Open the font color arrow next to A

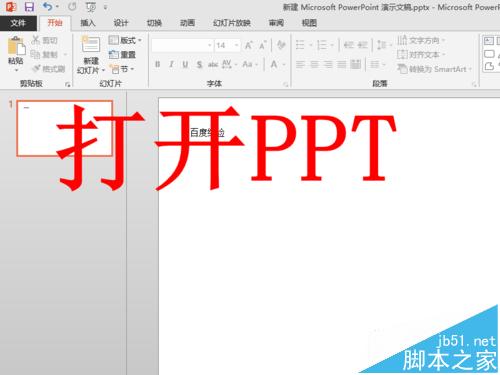pos(284,64)
